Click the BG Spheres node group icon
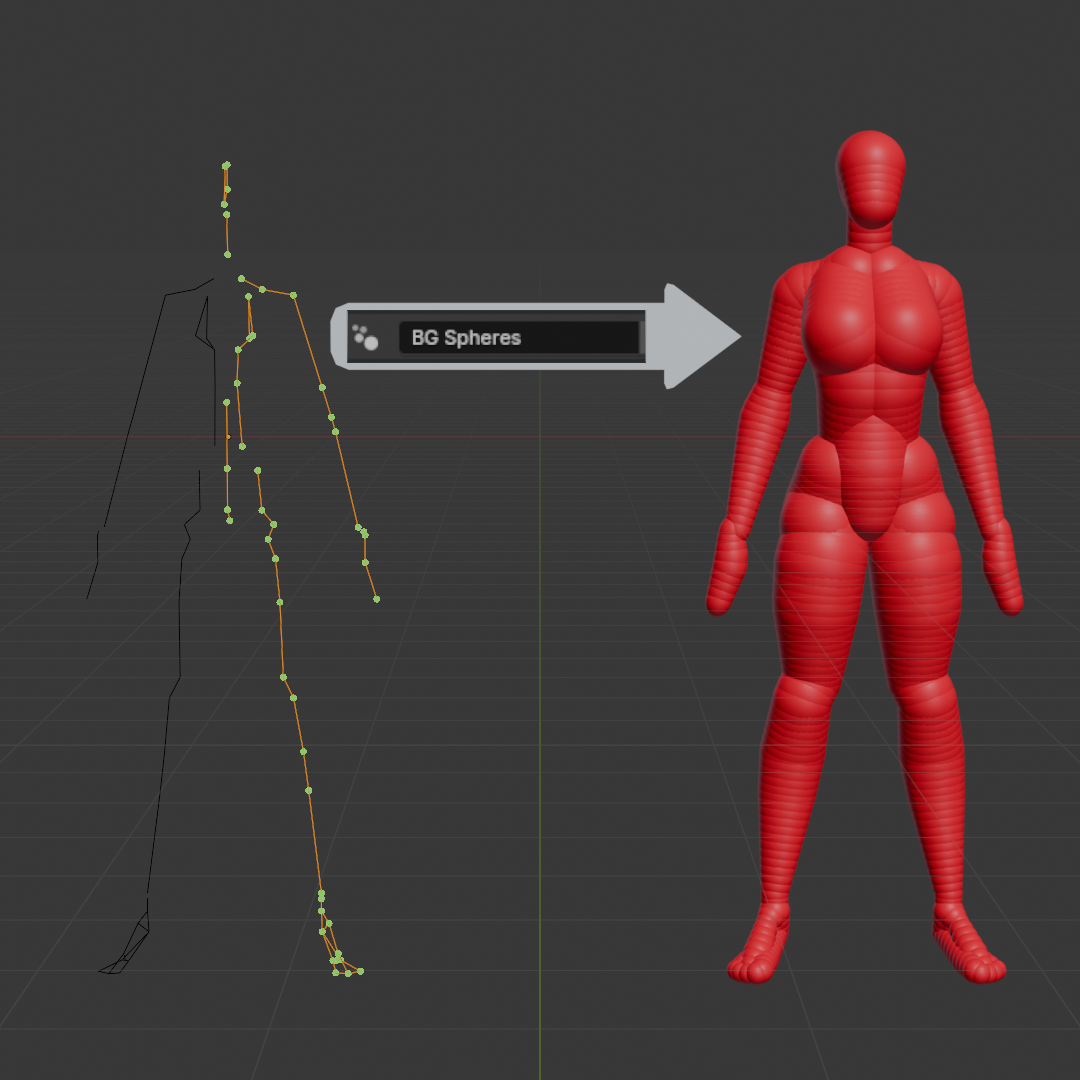Screen dimensions: 1080x1080 pyautogui.click(x=365, y=338)
